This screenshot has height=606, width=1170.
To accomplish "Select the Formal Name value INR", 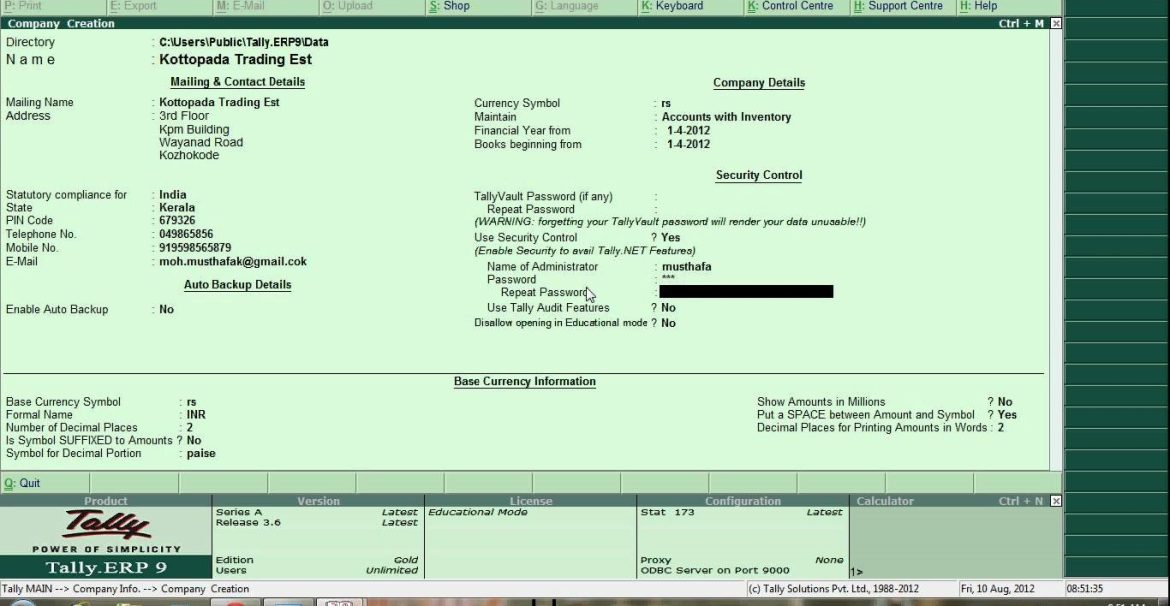I will (x=196, y=415).
